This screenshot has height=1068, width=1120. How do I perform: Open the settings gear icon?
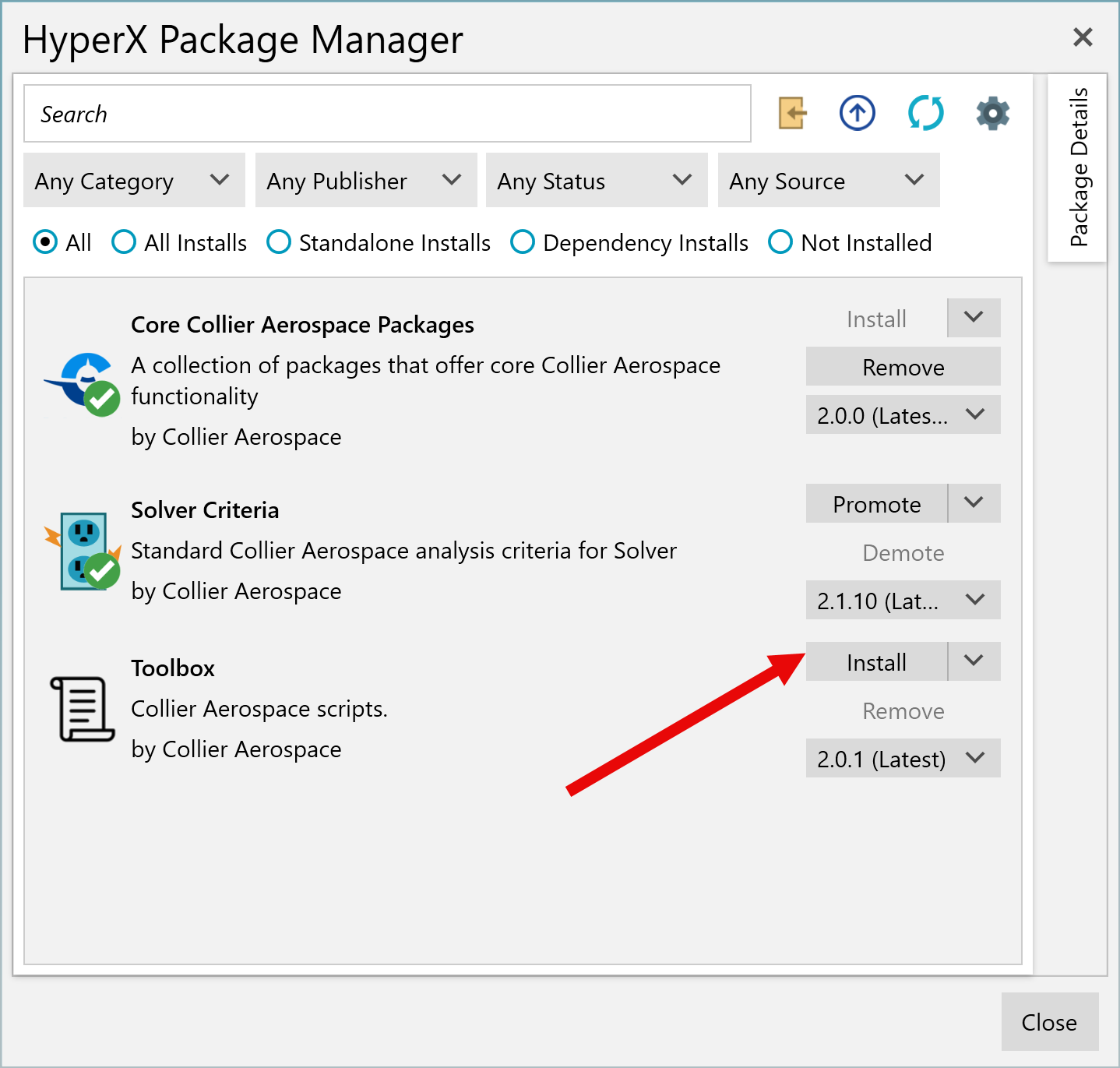point(992,114)
